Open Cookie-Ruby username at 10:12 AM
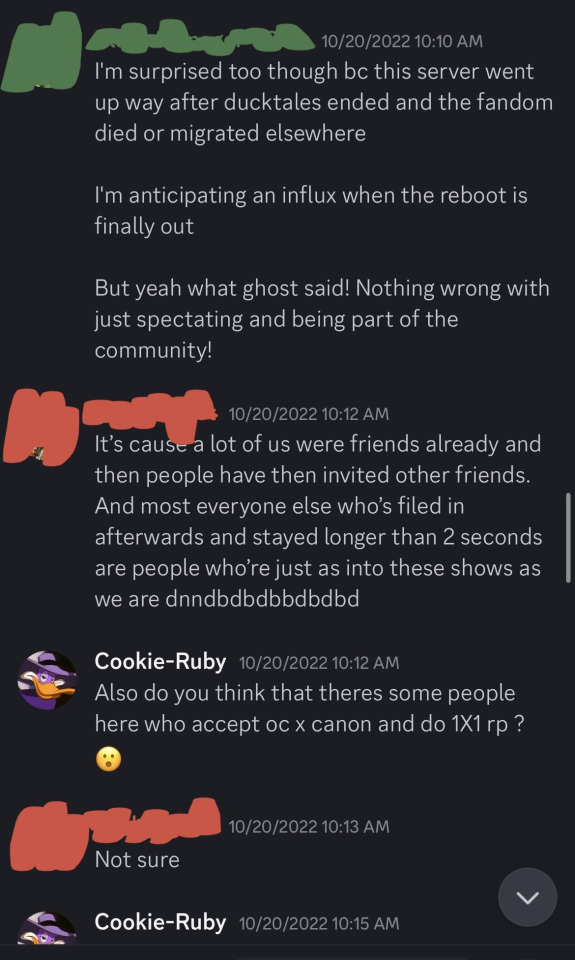This screenshot has height=960, width=575. point(160,662)
